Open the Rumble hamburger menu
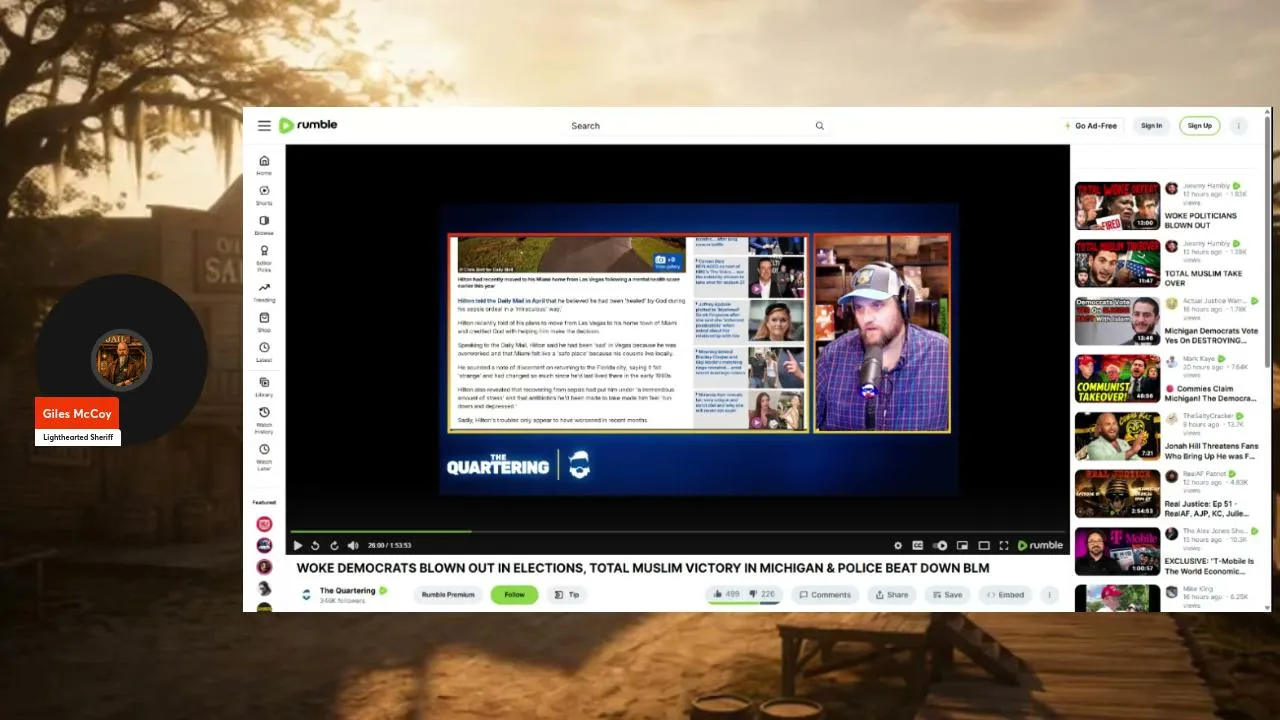The height and width of the screenshot is (720, 1280). pyautogui.click(x=264, y=126)
